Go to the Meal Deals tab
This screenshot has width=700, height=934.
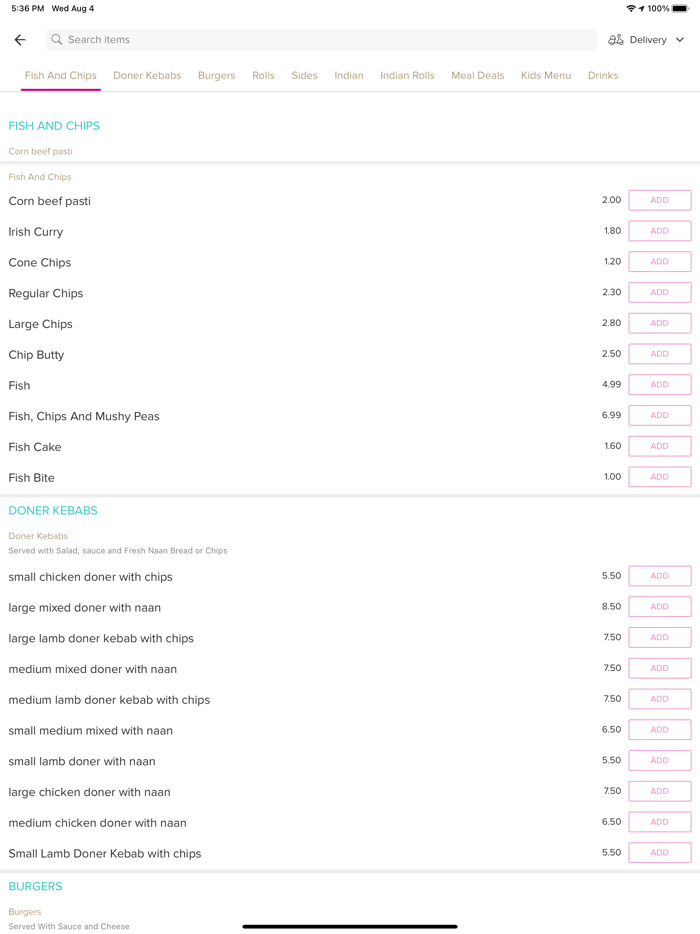(x=477, y=76)
